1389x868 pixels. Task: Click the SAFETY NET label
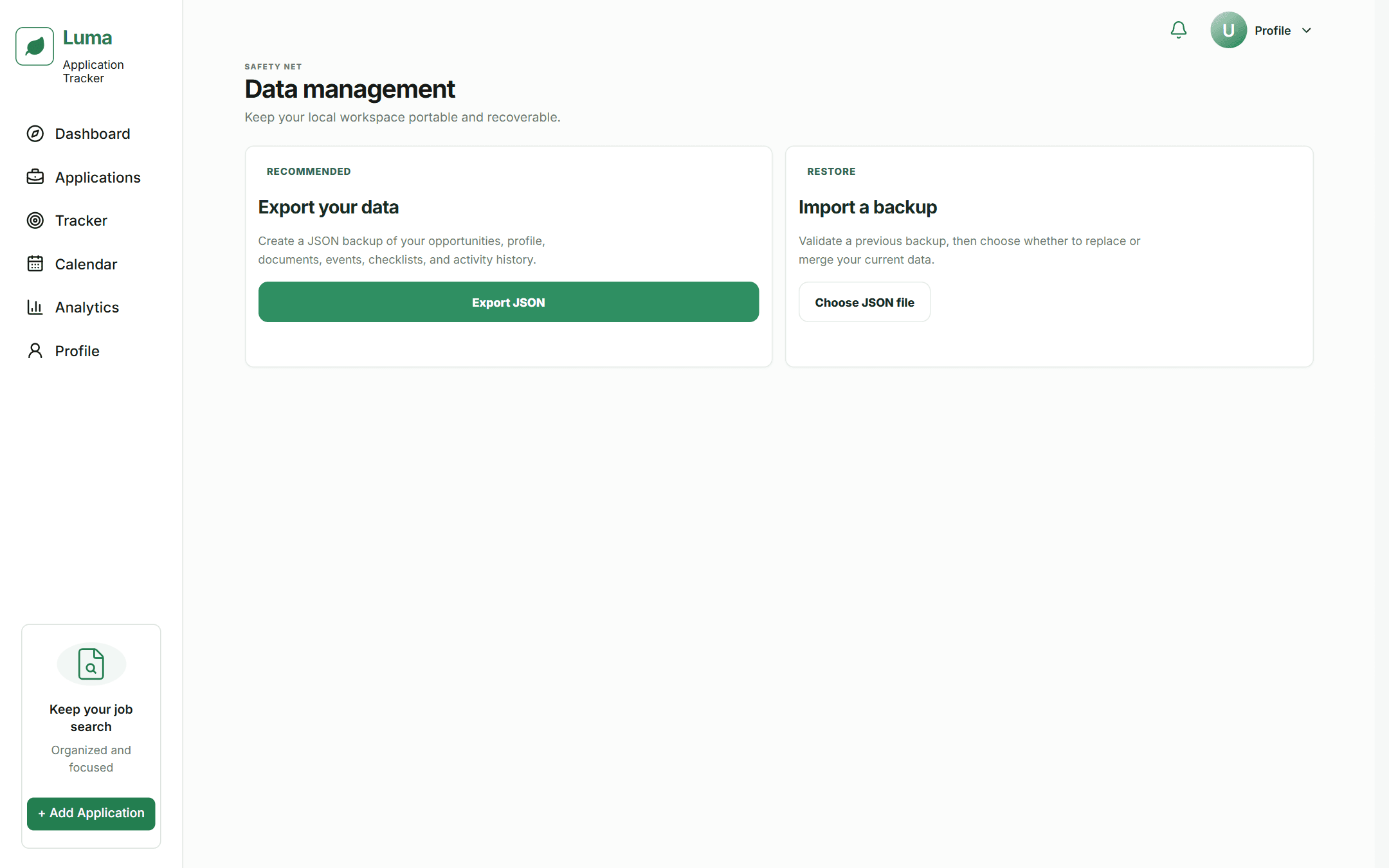273,66
